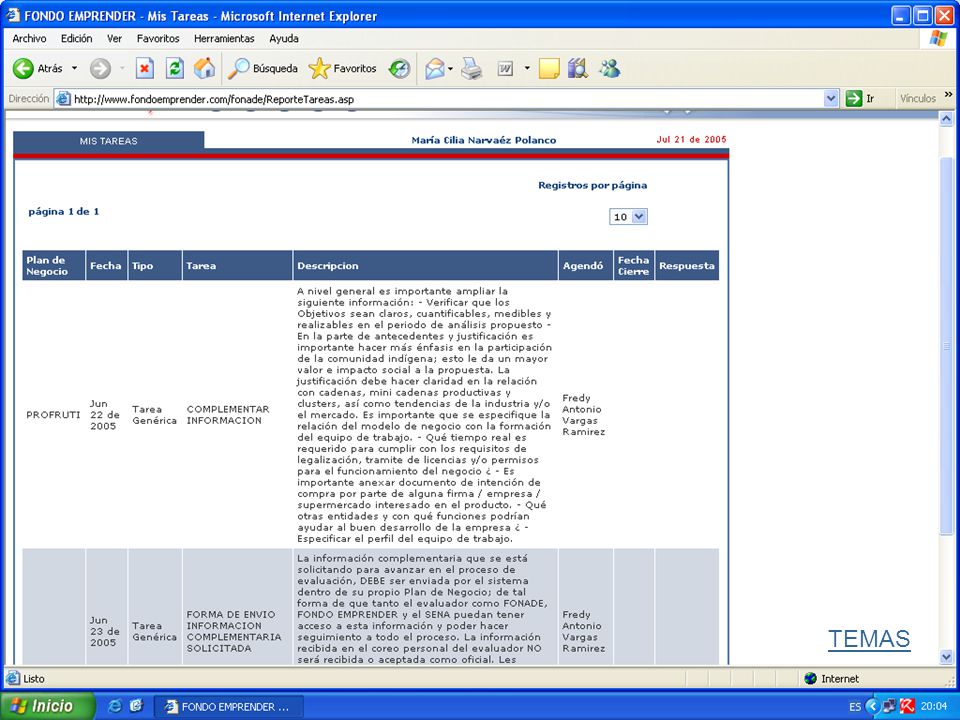Print the page with printer icon
The width and height of the screenshot is (960, 720).
point(471,69)
